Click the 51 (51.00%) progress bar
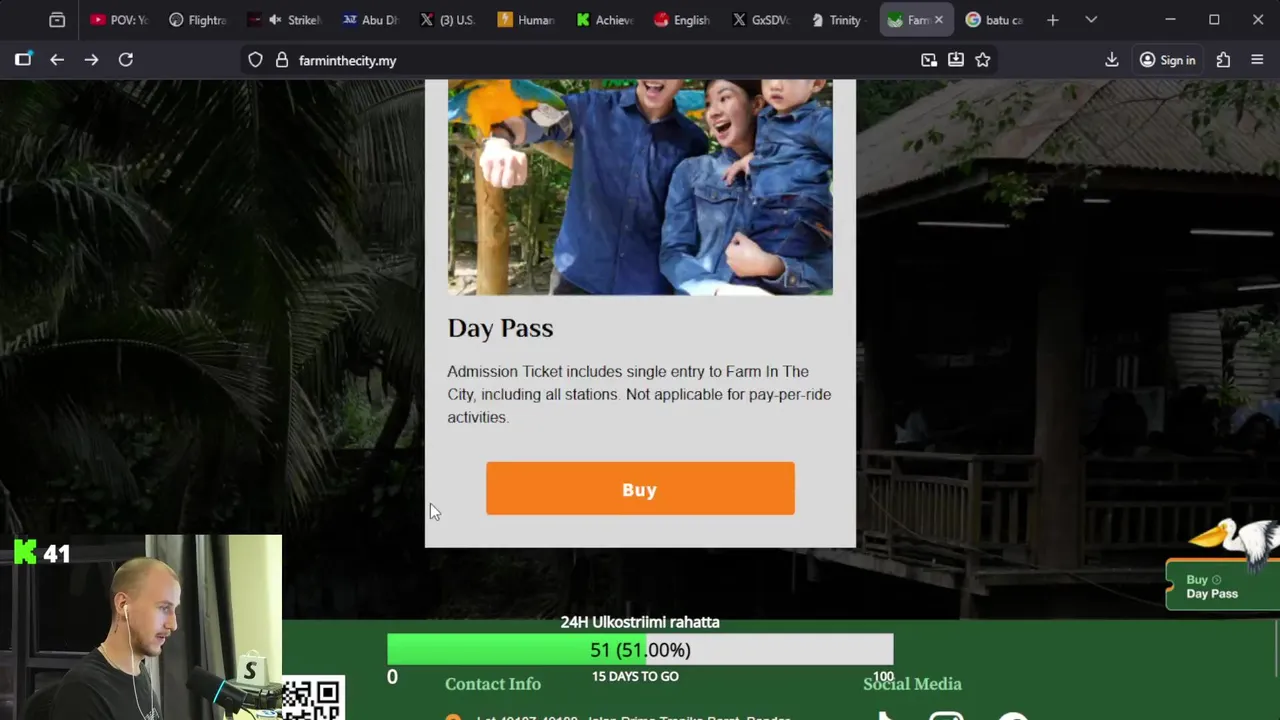The width and height of the screenshot is (1280, 720). (640, 650)
